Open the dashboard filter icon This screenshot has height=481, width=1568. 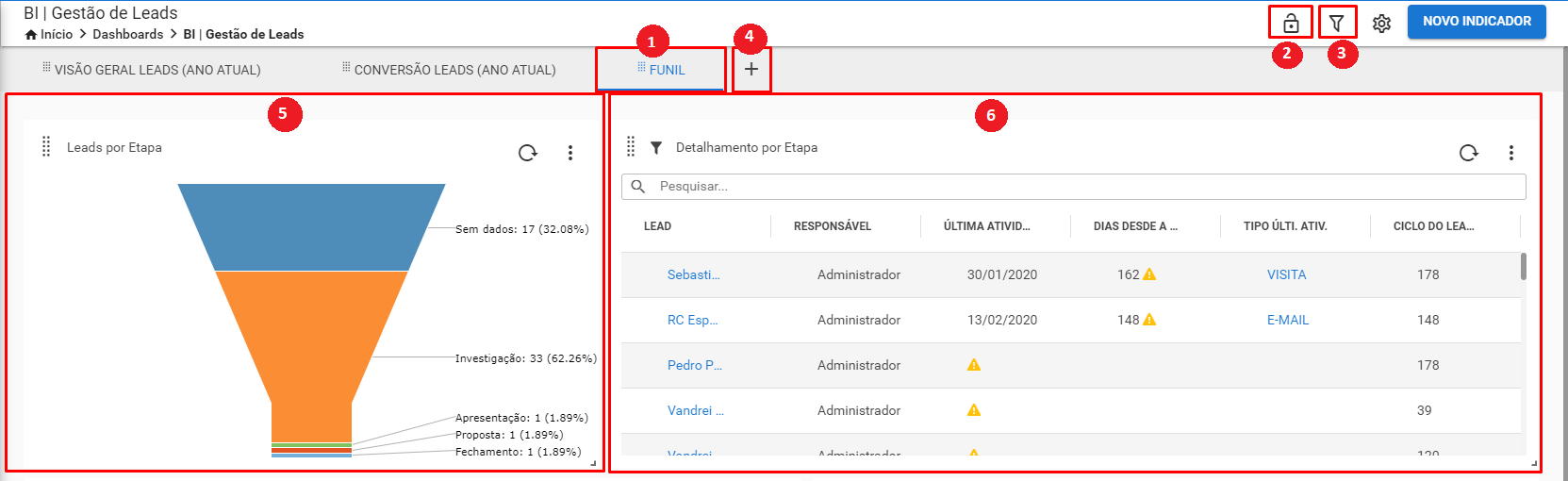(x=1336, y=23)
